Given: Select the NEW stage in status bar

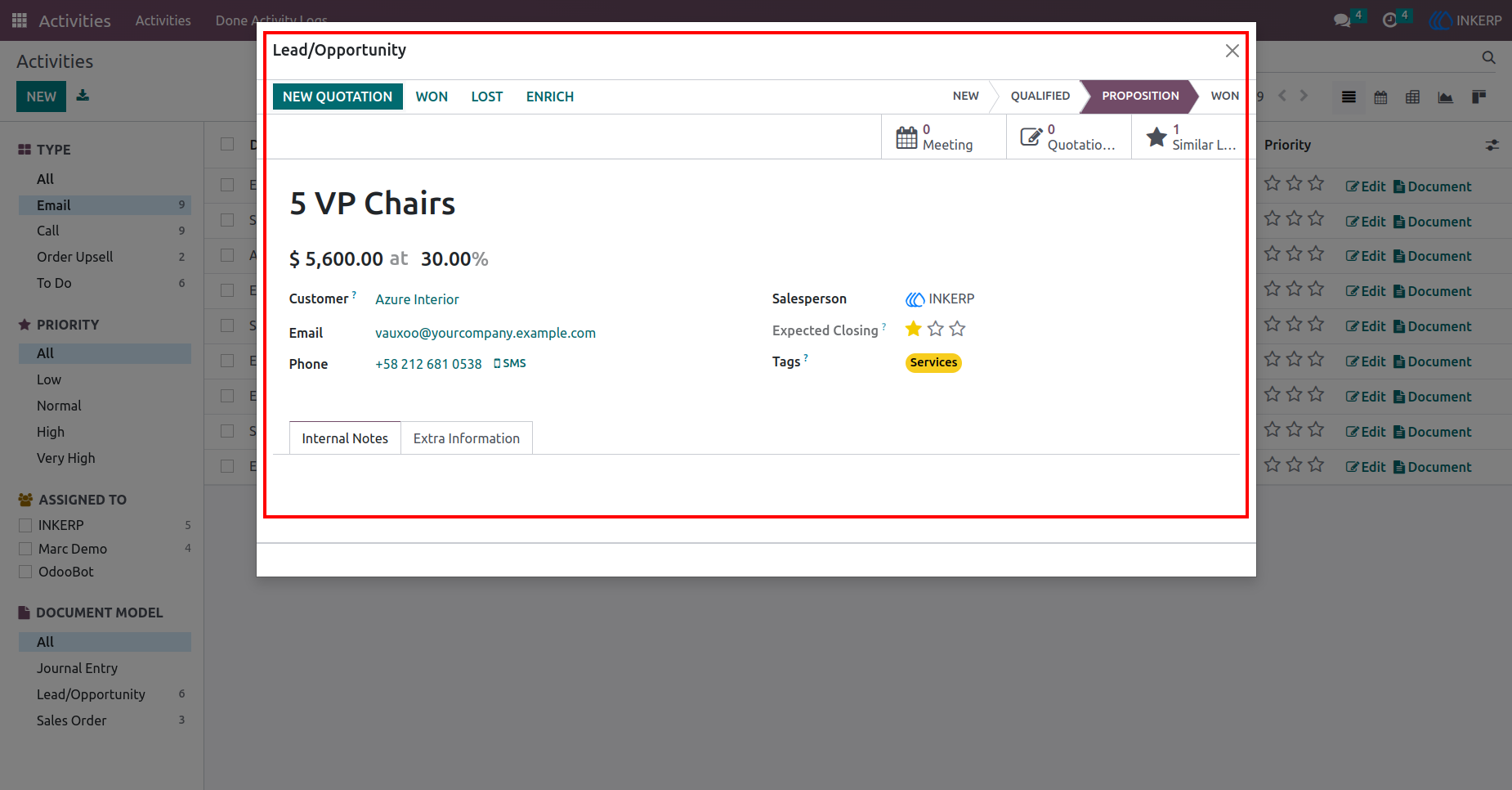Looking at the screenshot, I should pos(965,96).
